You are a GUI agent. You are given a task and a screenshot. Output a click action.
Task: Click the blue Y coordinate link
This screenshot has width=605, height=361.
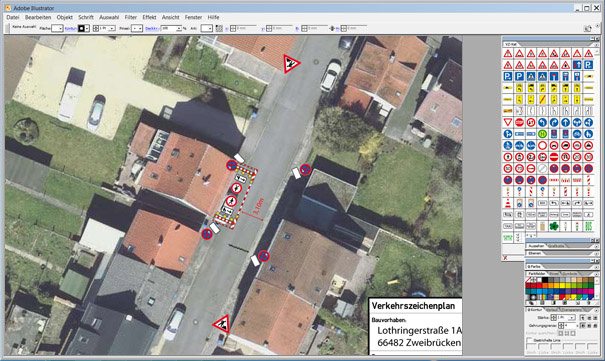263,29
